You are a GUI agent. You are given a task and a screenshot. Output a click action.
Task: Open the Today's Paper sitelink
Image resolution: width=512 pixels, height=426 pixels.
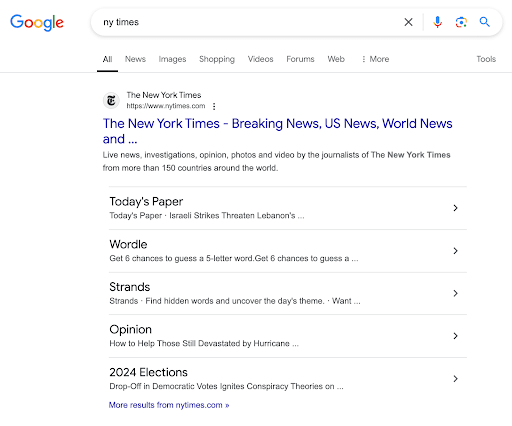coord(146,202)
